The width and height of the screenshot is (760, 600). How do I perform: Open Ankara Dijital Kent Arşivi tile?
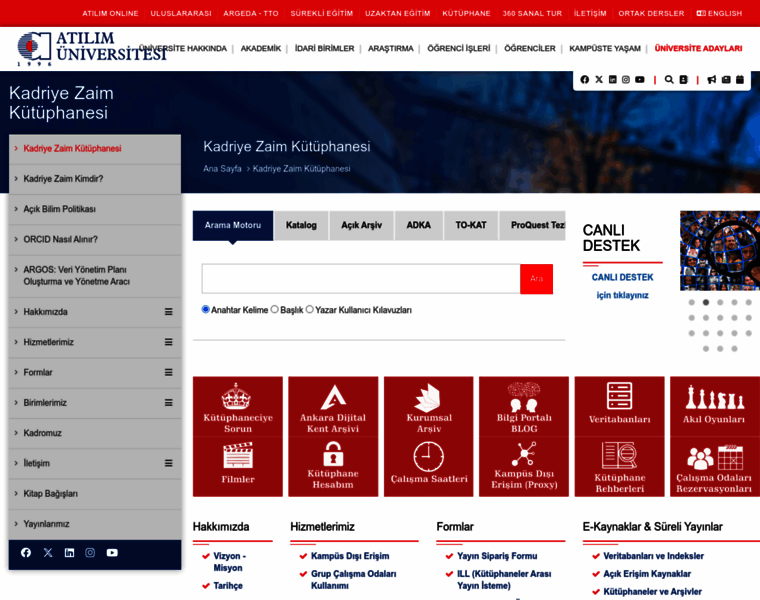(333, 407)
